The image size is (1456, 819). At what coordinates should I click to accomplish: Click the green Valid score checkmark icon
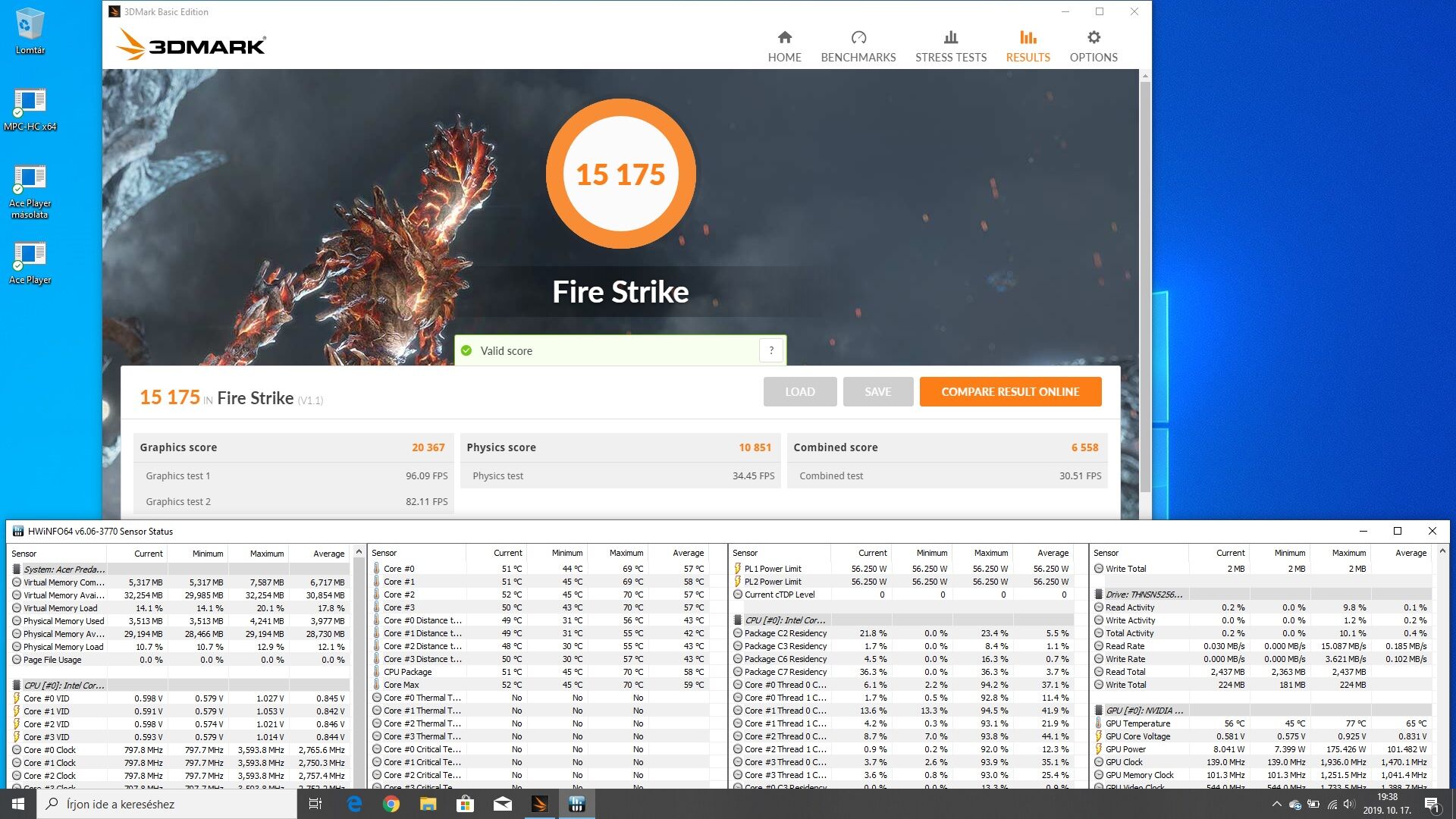pyautogui.click(x=466, y=350)
